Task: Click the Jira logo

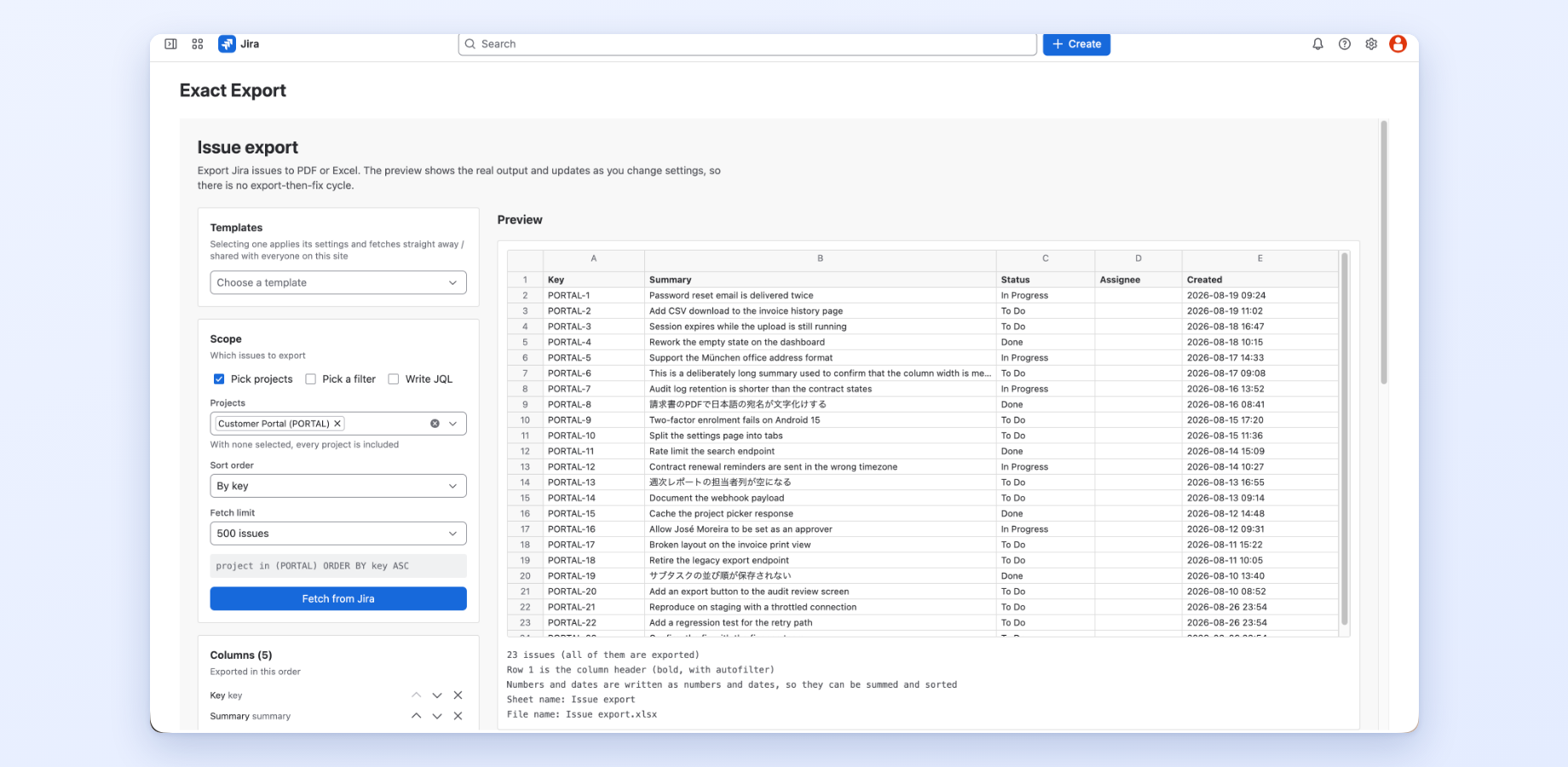Action: click(x=239, y=43)
